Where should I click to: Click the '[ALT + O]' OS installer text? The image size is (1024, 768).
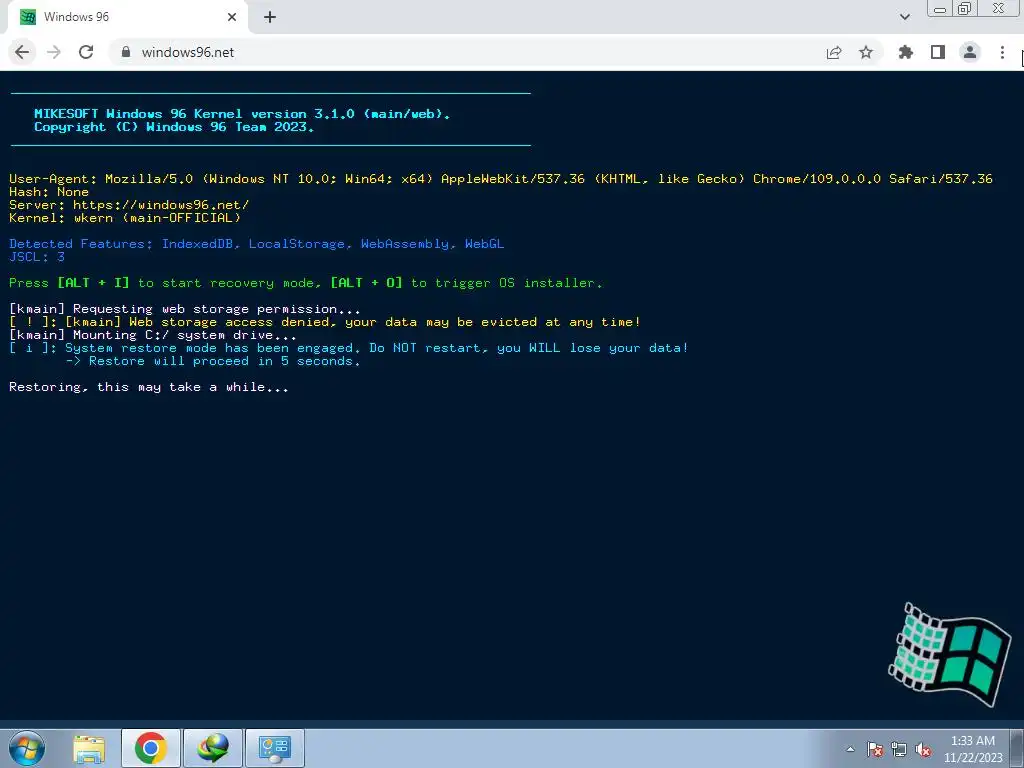(366, 283)
